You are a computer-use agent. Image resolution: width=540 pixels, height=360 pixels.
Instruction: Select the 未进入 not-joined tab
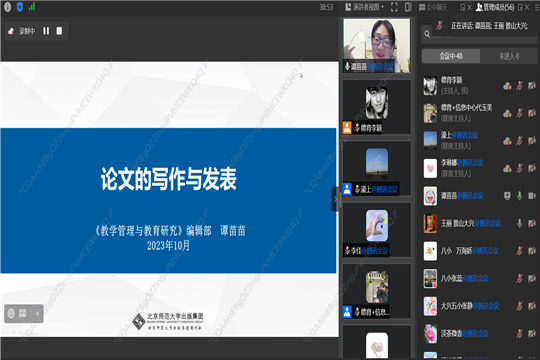click(509, 56)
